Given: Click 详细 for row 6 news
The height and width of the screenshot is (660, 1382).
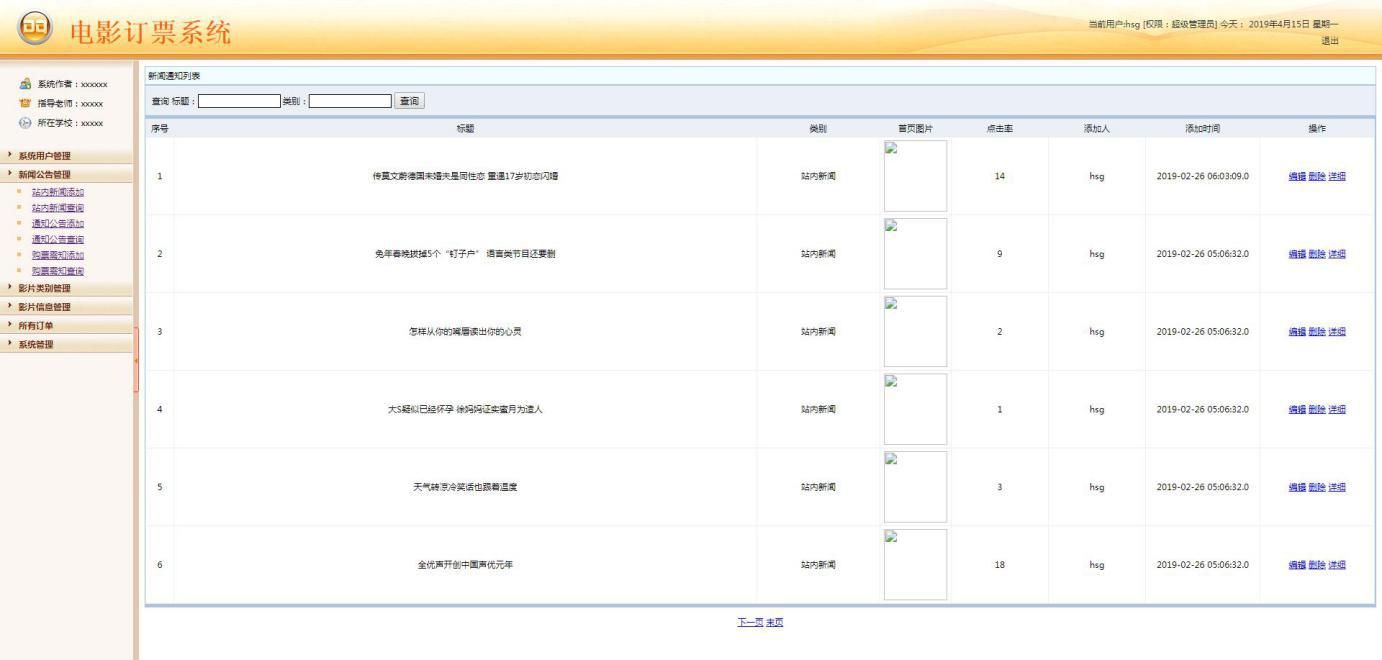Looking at the screenshot, I should 1336,565.
